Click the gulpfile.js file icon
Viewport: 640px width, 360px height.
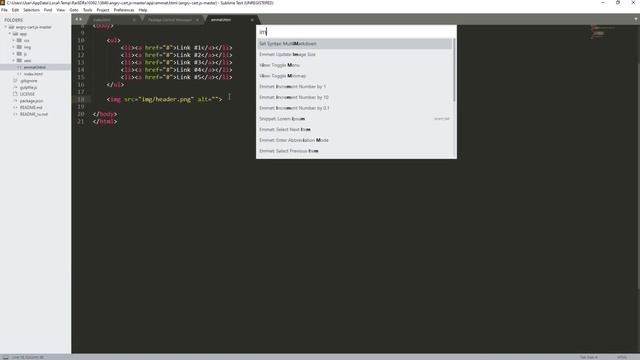tap(15, 87)
